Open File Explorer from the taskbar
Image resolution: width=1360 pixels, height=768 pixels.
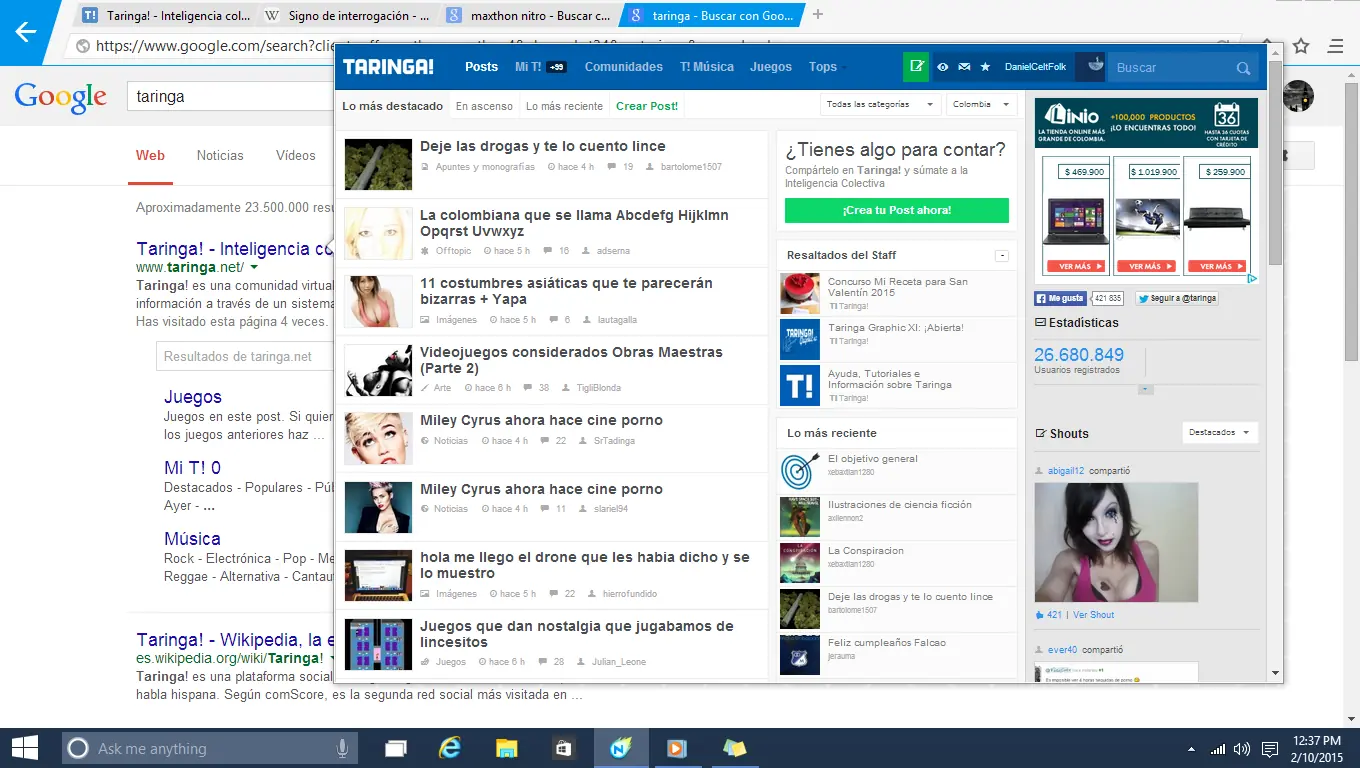pos(507,748)
